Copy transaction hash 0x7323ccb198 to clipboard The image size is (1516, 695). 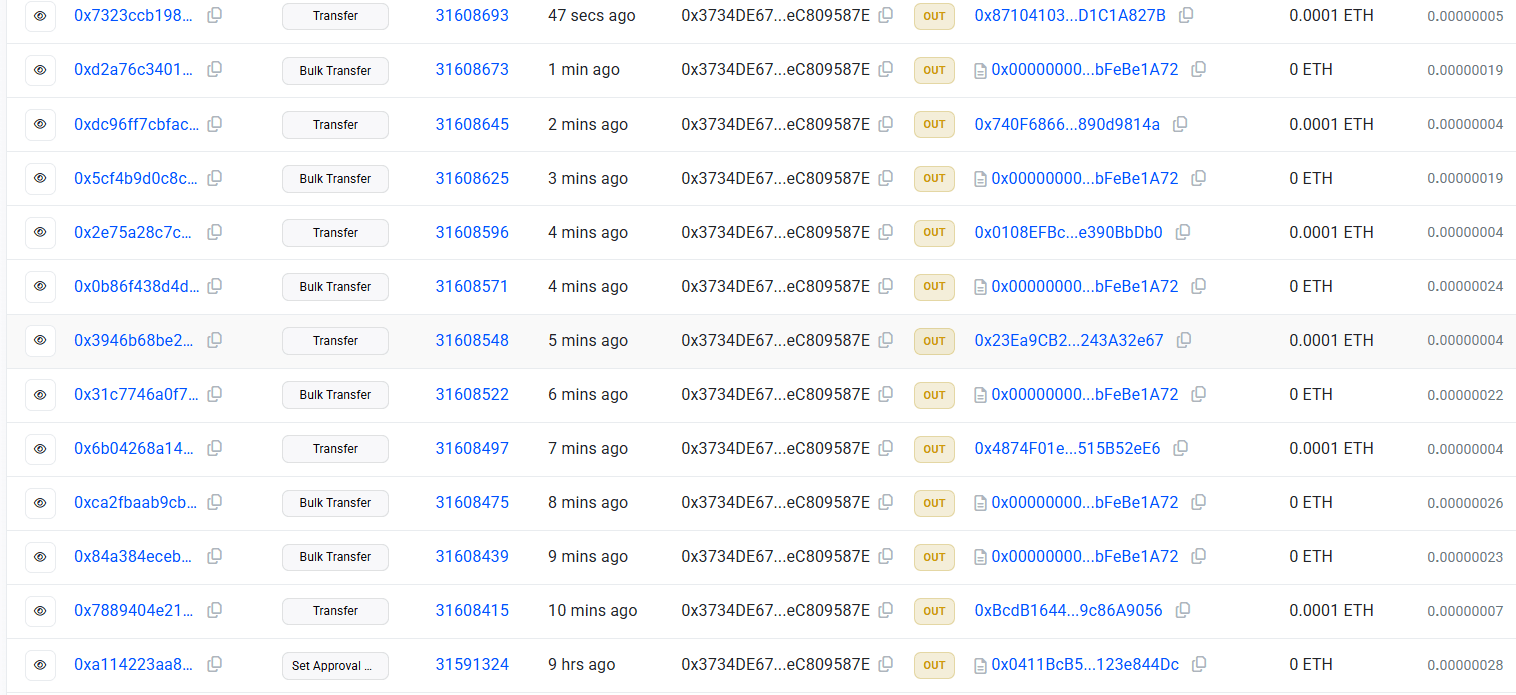pos(214,16)
